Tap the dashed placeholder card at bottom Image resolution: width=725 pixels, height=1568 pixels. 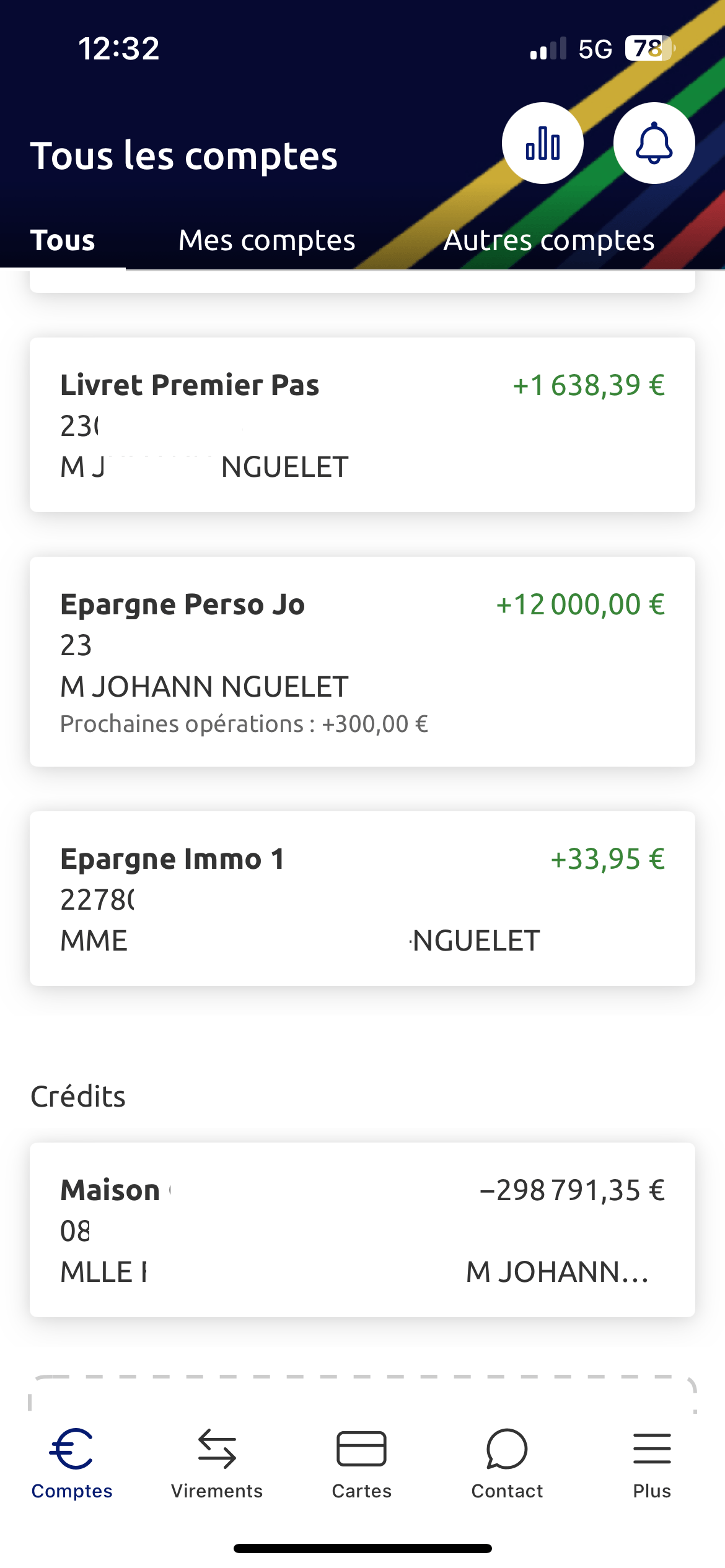(x=362, y=1393)
